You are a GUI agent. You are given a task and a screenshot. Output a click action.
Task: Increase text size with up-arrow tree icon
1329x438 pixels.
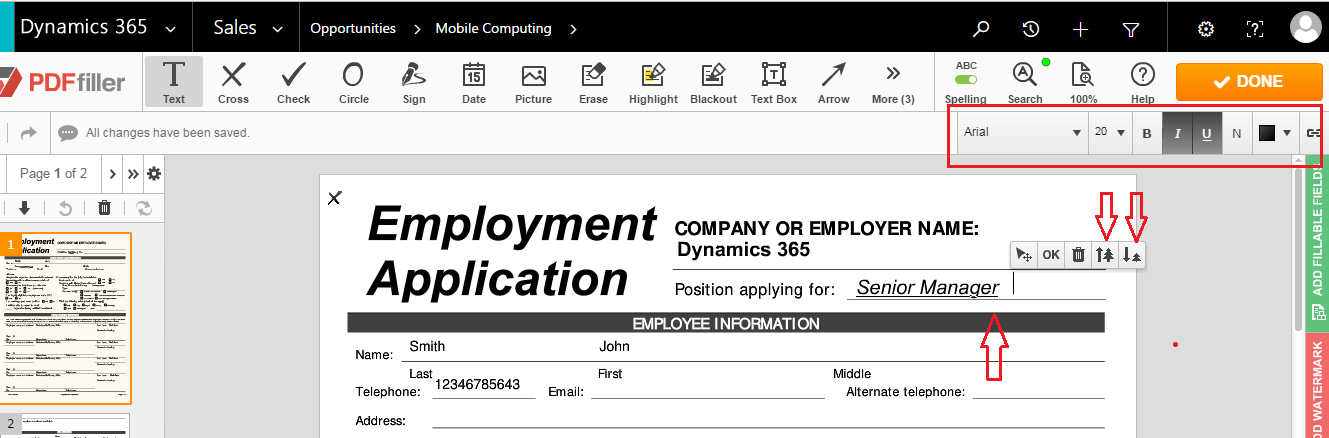click(1105, 255)
